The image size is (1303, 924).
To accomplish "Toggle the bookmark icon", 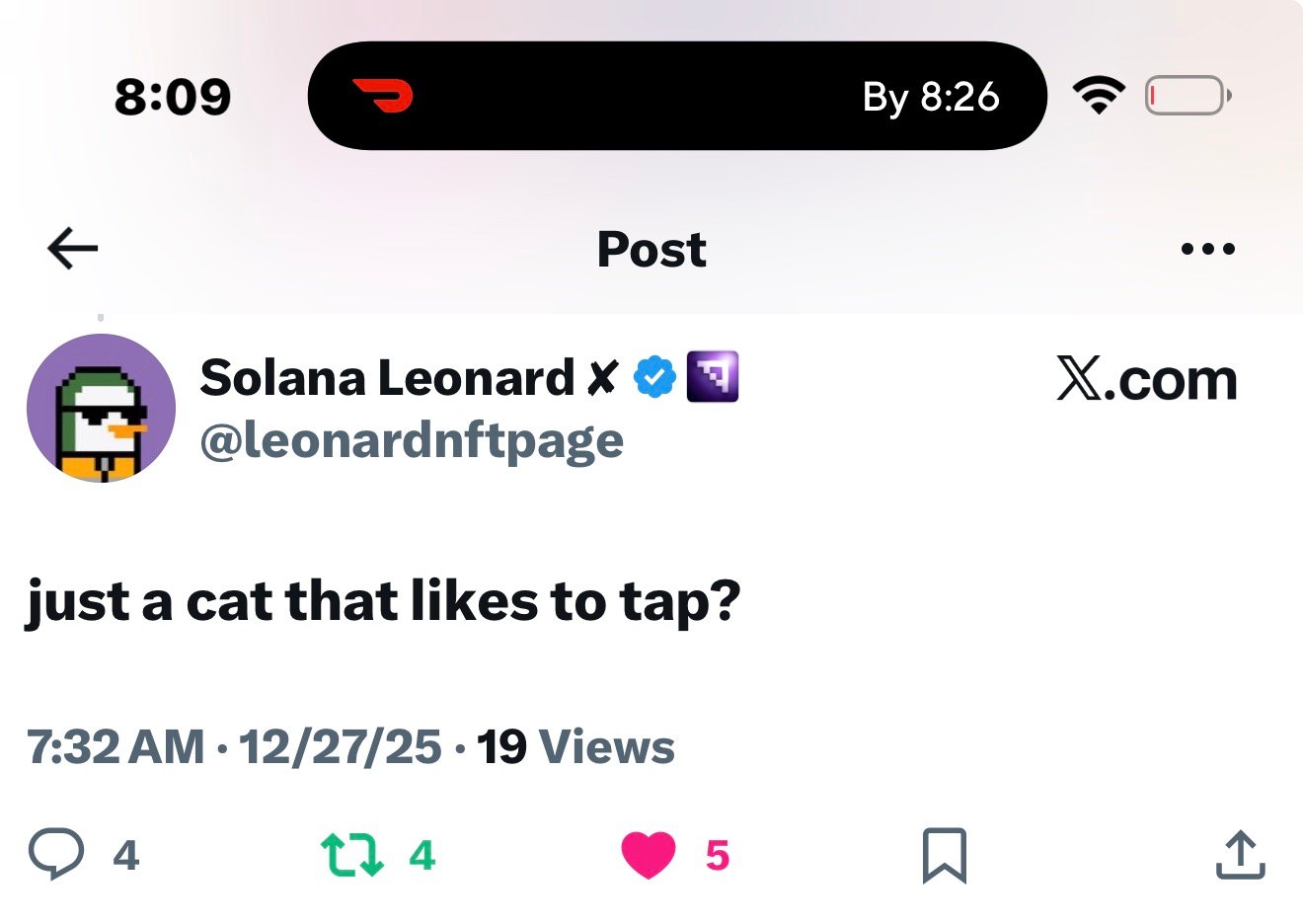I will 944,855.
